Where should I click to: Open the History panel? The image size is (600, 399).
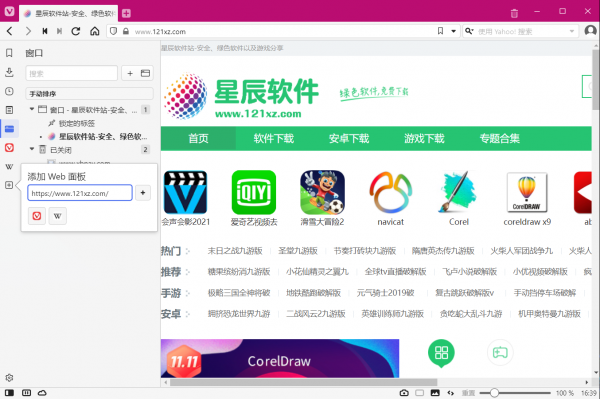[x=9, y=91]
